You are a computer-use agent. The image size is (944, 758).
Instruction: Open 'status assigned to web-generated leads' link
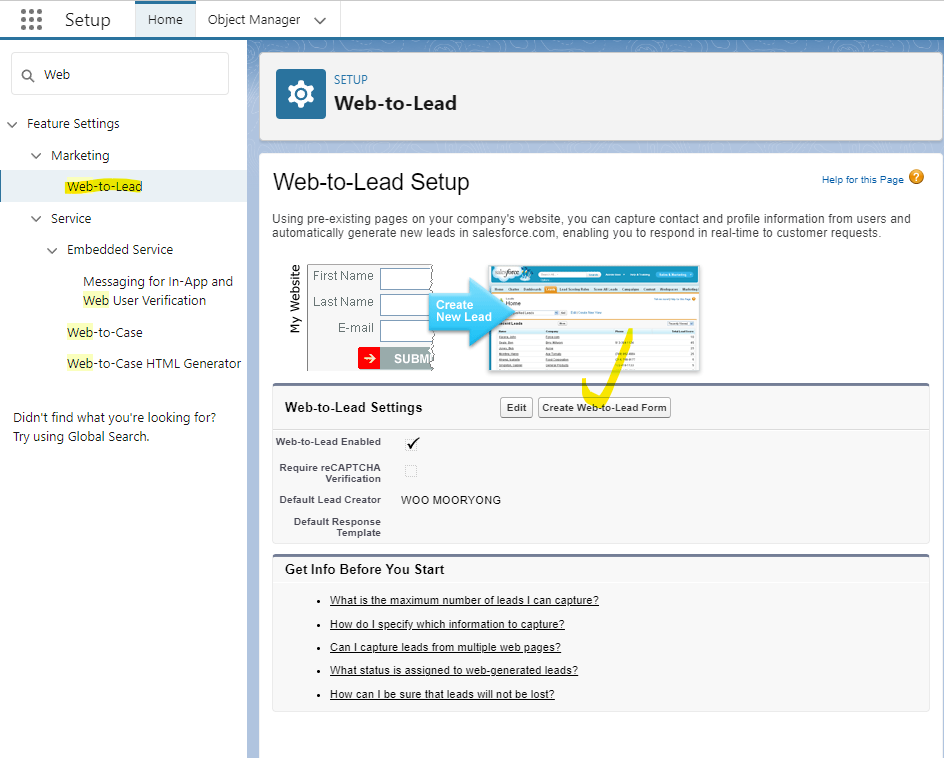coord(454,670)
